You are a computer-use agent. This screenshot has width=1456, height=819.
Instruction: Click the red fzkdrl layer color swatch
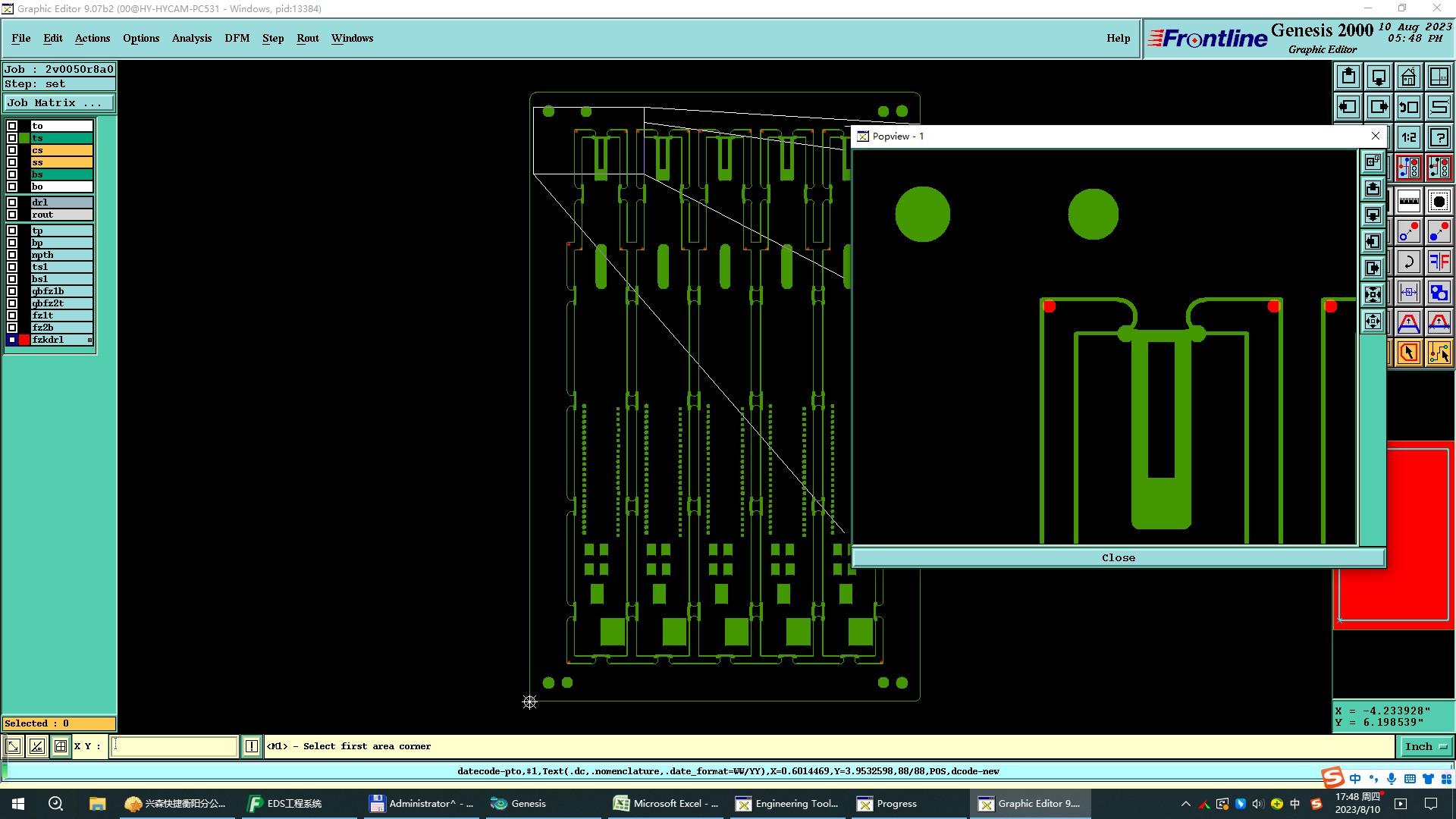(24, 340)
